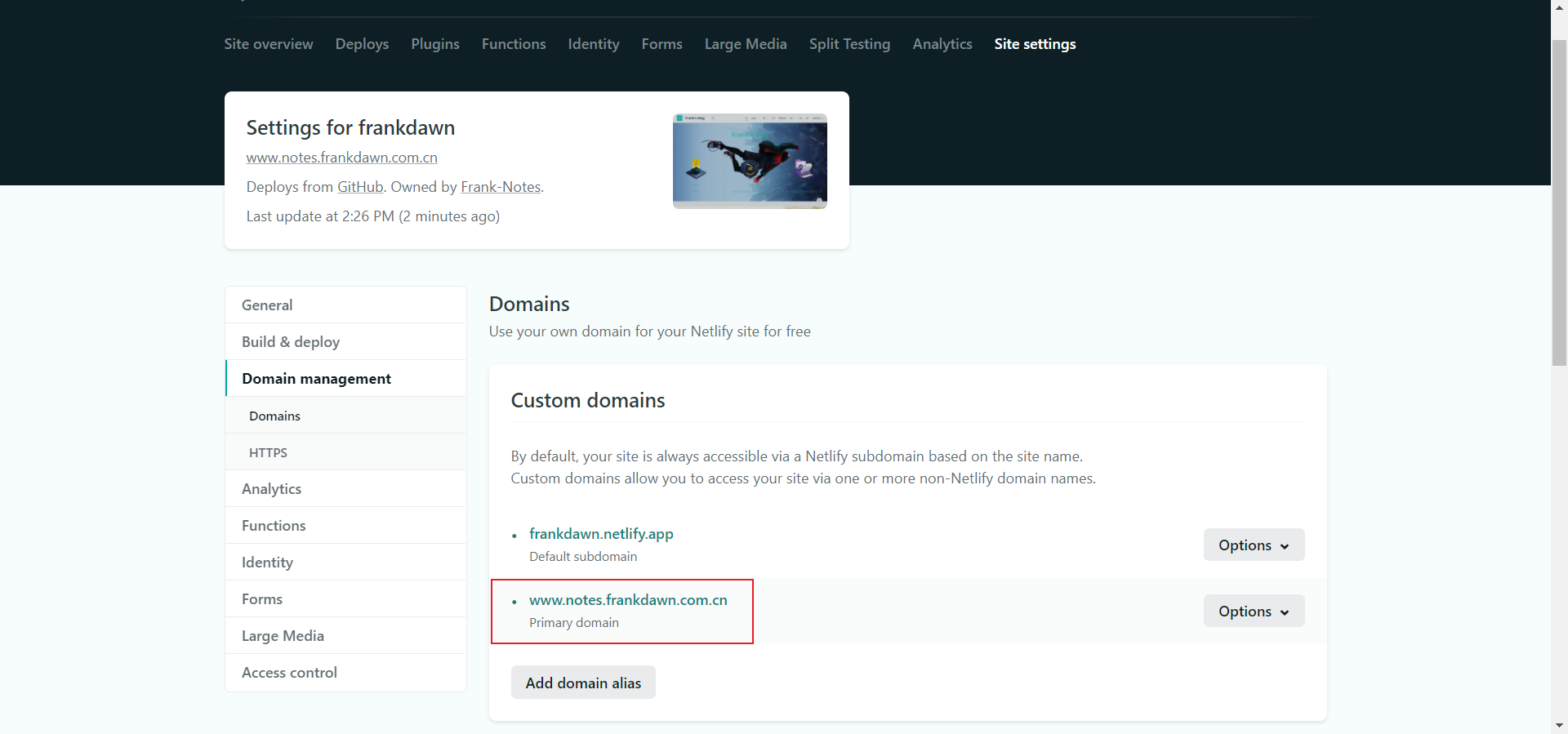Image resolution: width=1568 pixels, height=734 pixels.
Task: Select Domain management in the sidebar
Action: point(346,378)
